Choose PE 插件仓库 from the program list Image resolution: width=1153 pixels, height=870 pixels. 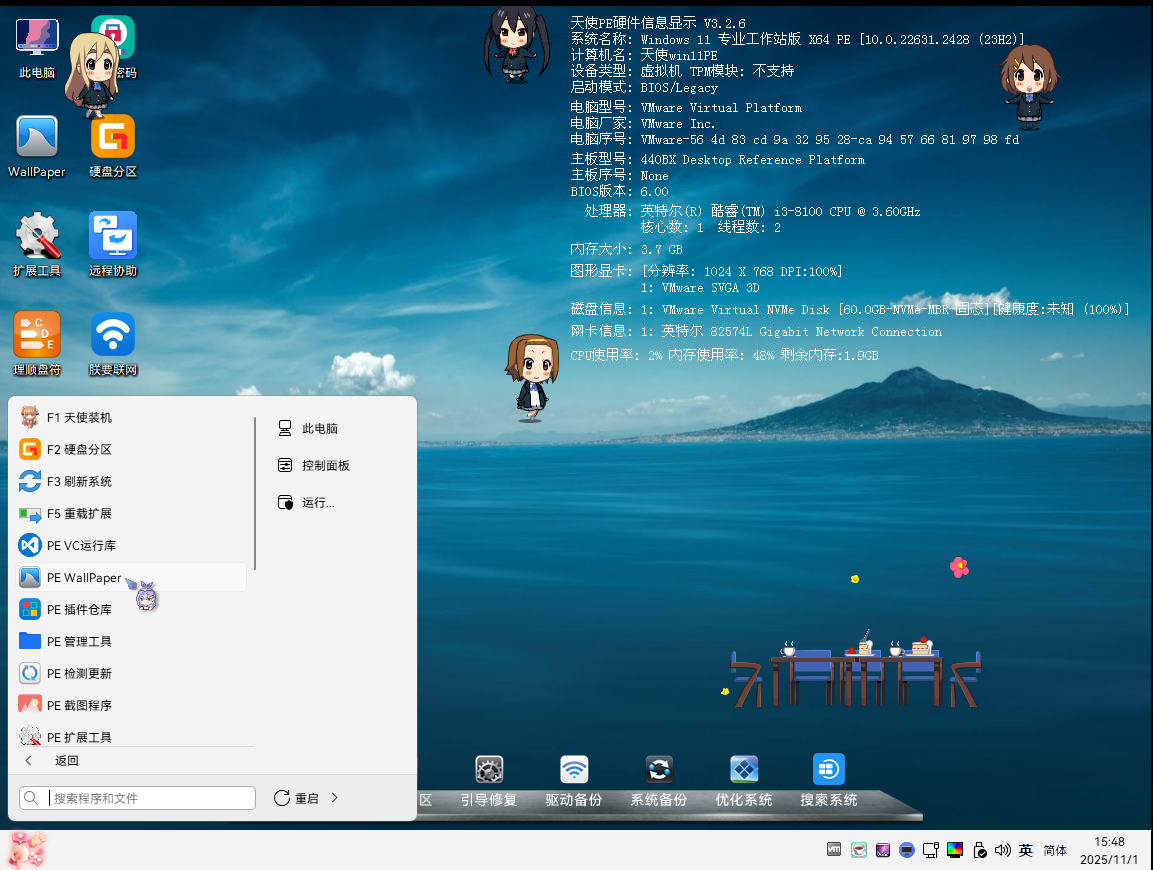80,610
